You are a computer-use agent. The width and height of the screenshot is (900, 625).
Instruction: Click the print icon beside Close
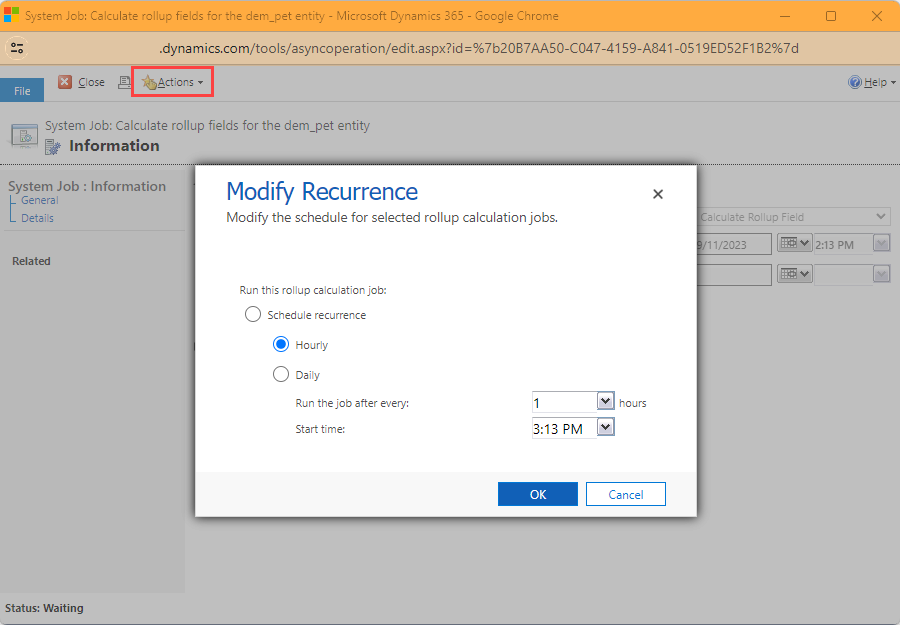tap(124, 83)
